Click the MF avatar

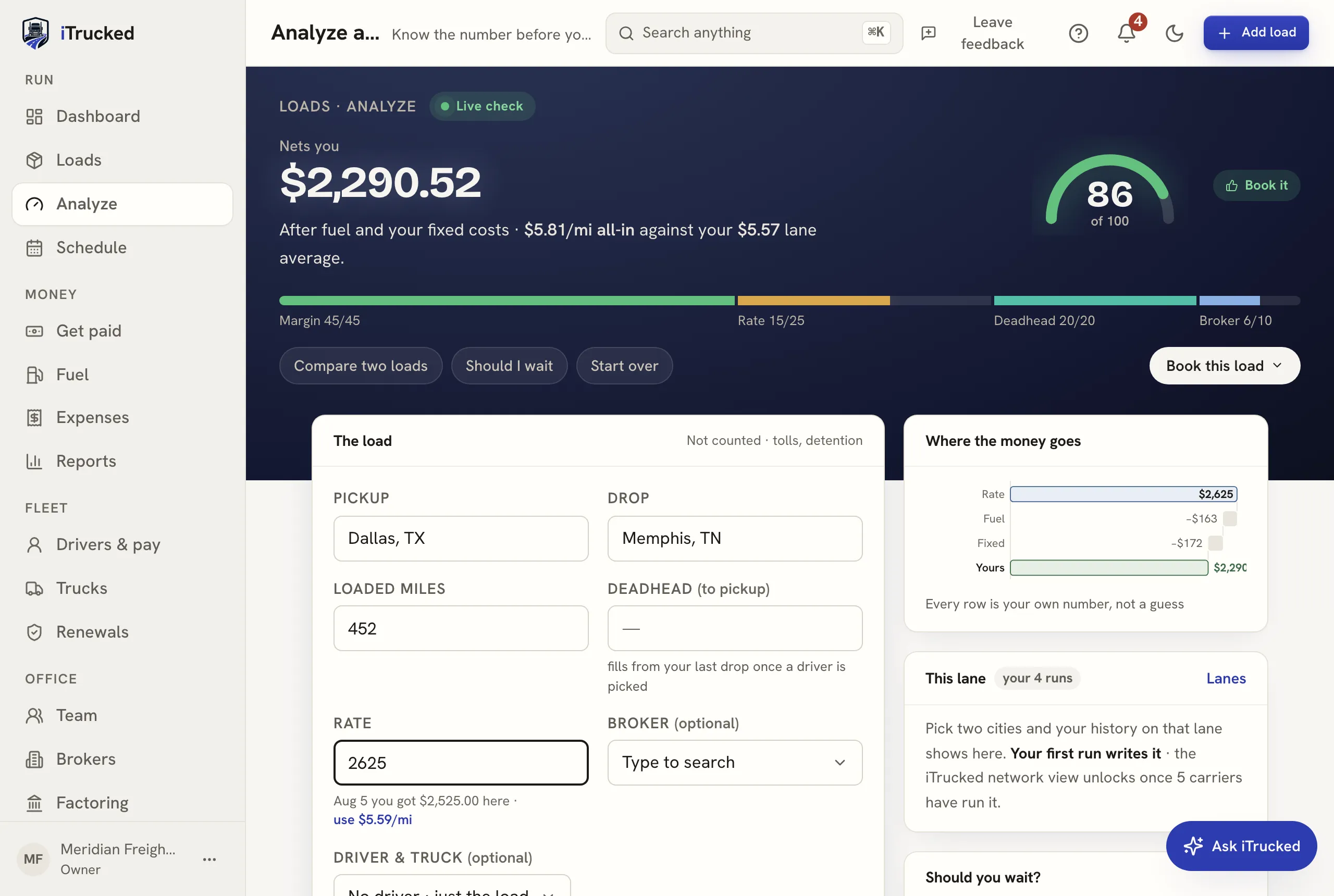point(33,860)
